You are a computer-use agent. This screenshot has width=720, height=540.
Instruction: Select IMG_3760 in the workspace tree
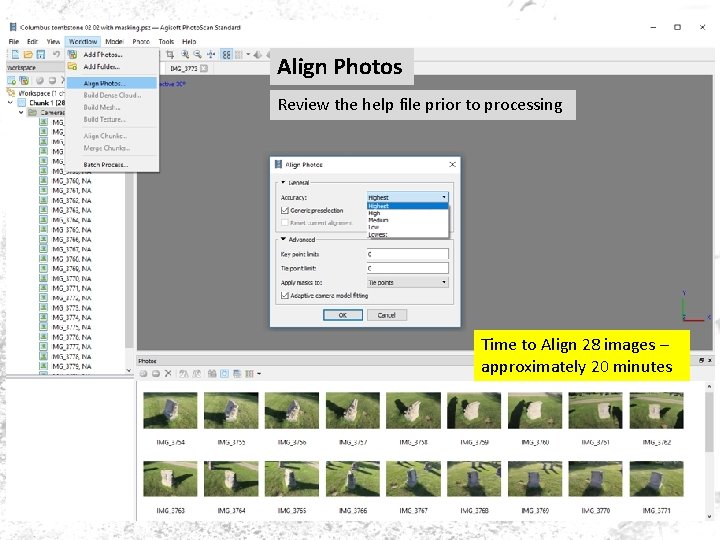(x=72, y=181)
